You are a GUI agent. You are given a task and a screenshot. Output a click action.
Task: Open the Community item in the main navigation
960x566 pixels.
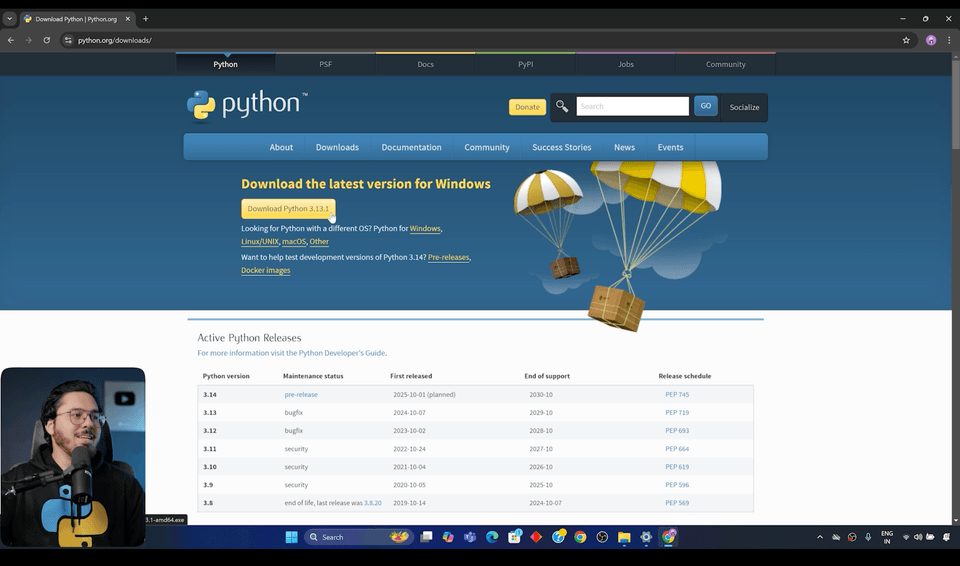click(x=487, y=147)
